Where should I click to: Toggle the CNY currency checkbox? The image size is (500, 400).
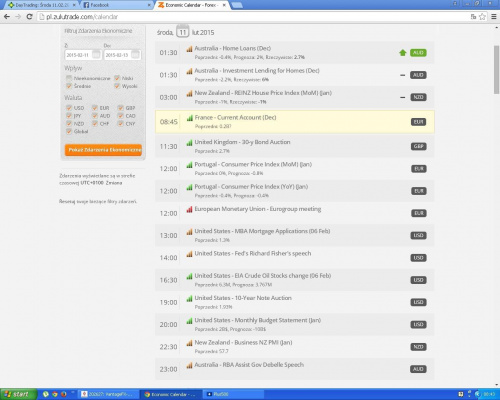click(x=121, y=124)
